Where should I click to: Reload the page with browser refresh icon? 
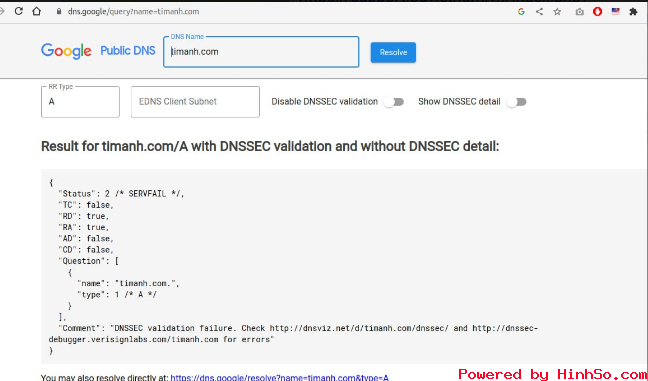tap(18, 11)
